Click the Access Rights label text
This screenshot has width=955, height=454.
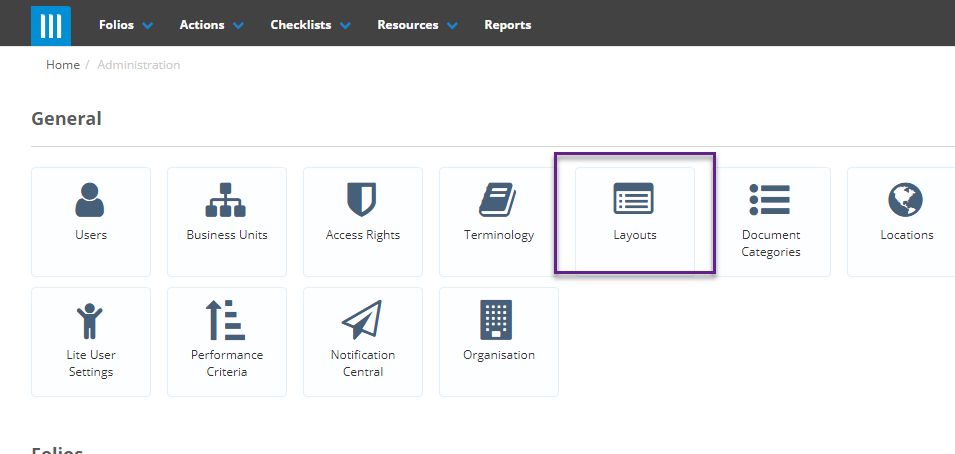pyautogui.click(x=362, y=235)
